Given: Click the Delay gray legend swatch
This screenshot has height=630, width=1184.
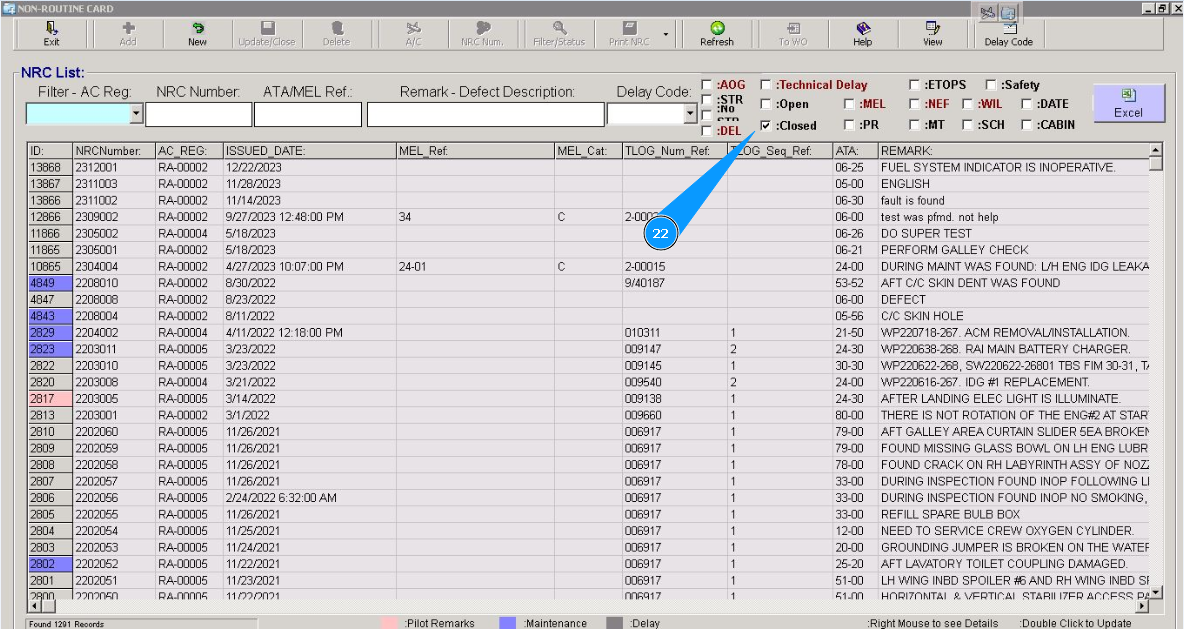Looking at the screenshot, I should point(615,623).
